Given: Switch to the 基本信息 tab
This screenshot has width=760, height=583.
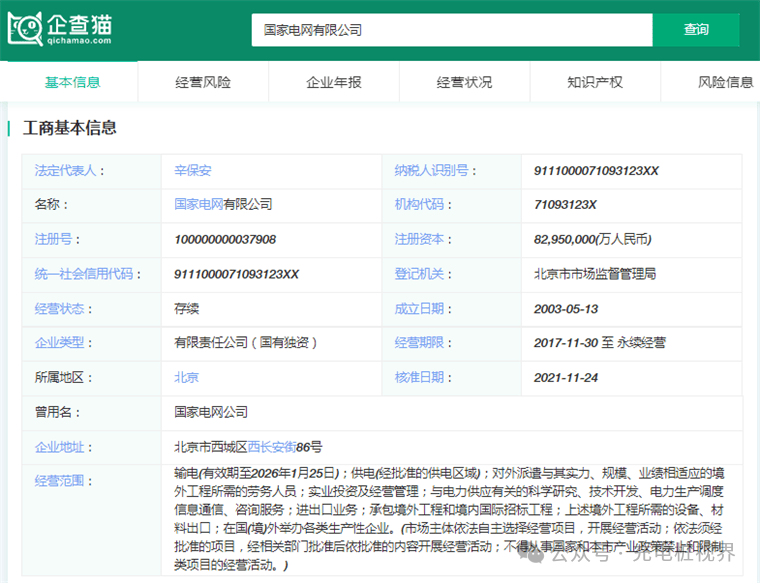Looking at the screenshot, I should click(x=72, y=82).
